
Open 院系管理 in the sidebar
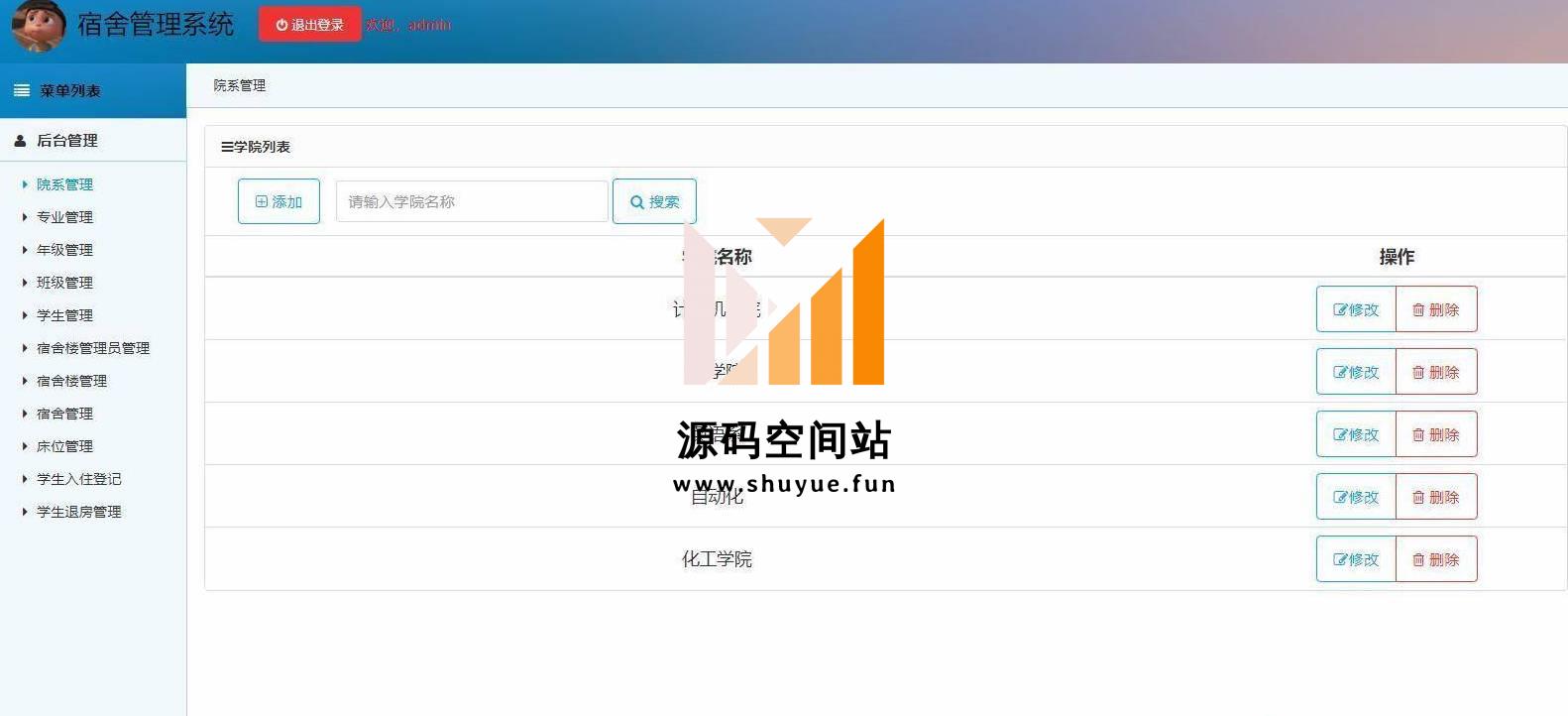point(64,184)
